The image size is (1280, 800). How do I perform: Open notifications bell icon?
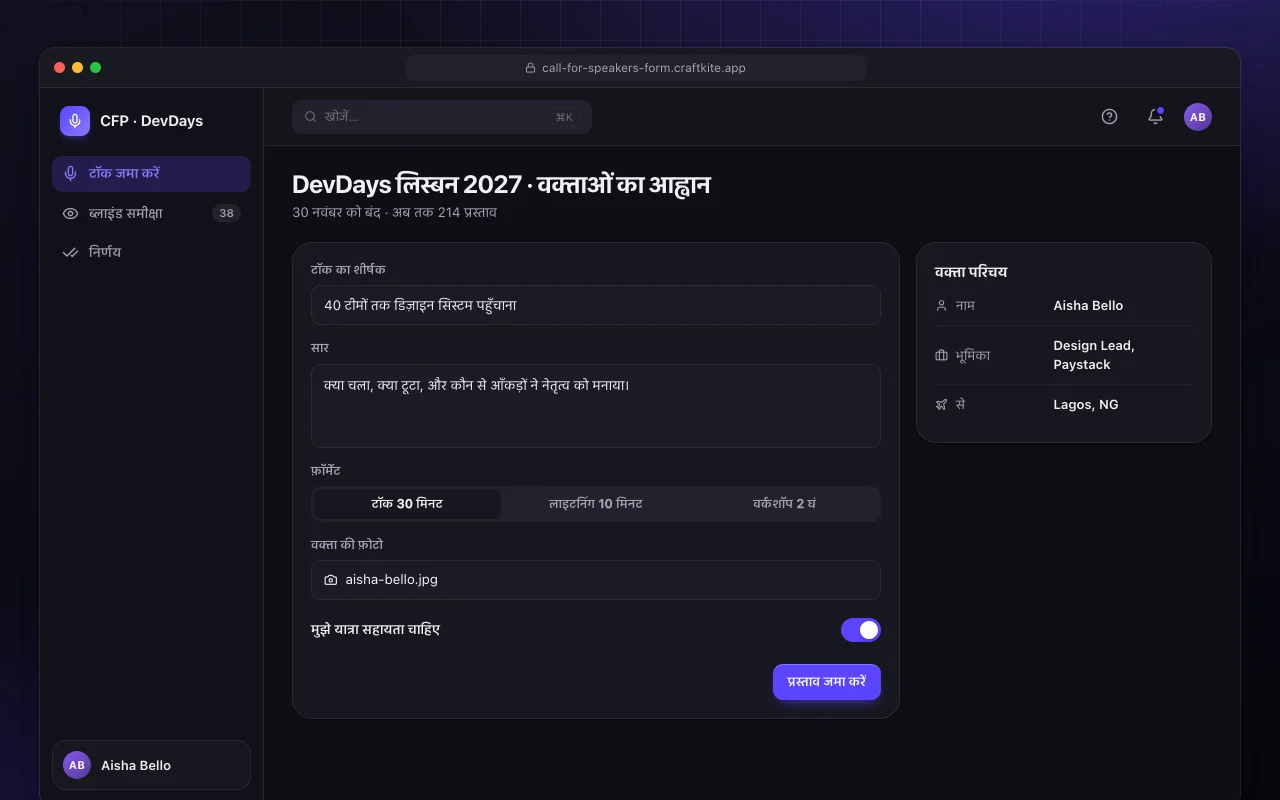tap(1155, 117)
